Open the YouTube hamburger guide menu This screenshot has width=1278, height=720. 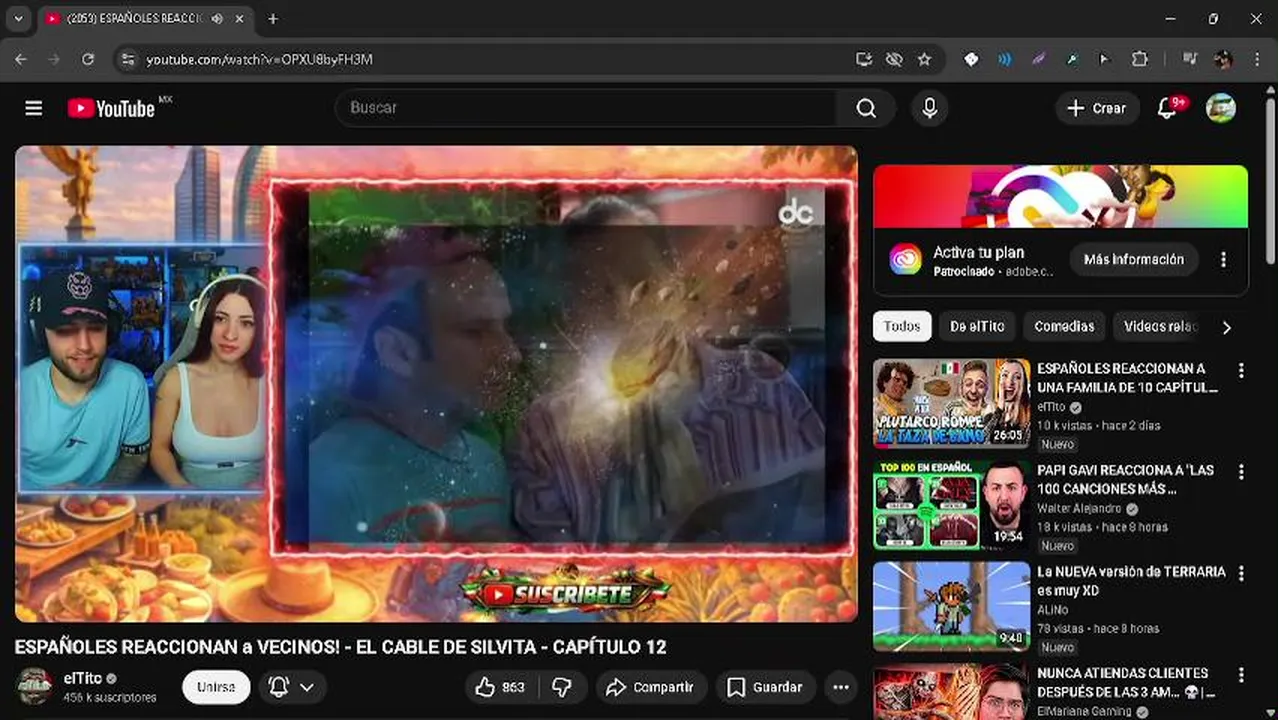[34, 108]
